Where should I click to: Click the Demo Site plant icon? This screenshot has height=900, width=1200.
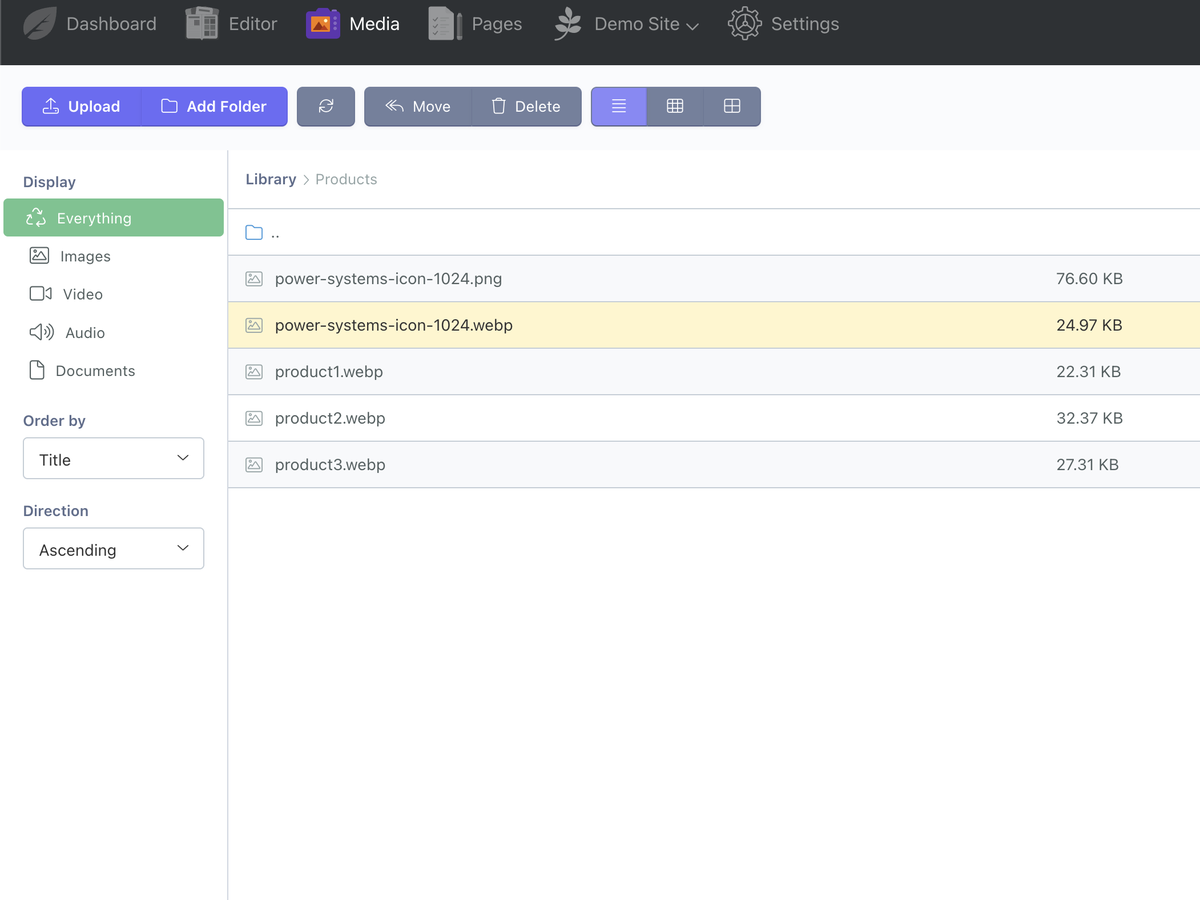point(568,24)
